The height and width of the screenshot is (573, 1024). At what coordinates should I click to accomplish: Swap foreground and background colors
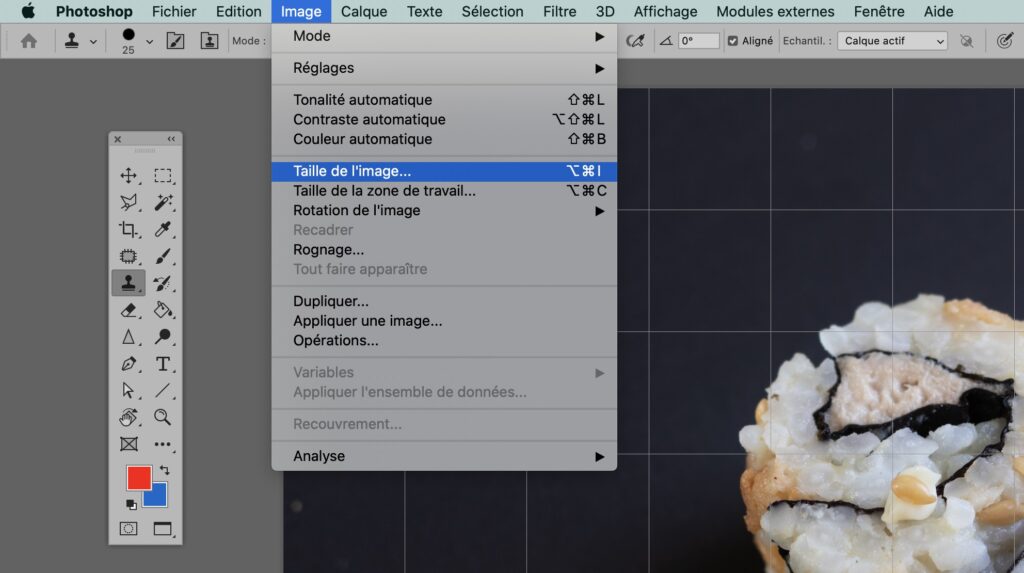pyautogui.click(x=164, y=469)
